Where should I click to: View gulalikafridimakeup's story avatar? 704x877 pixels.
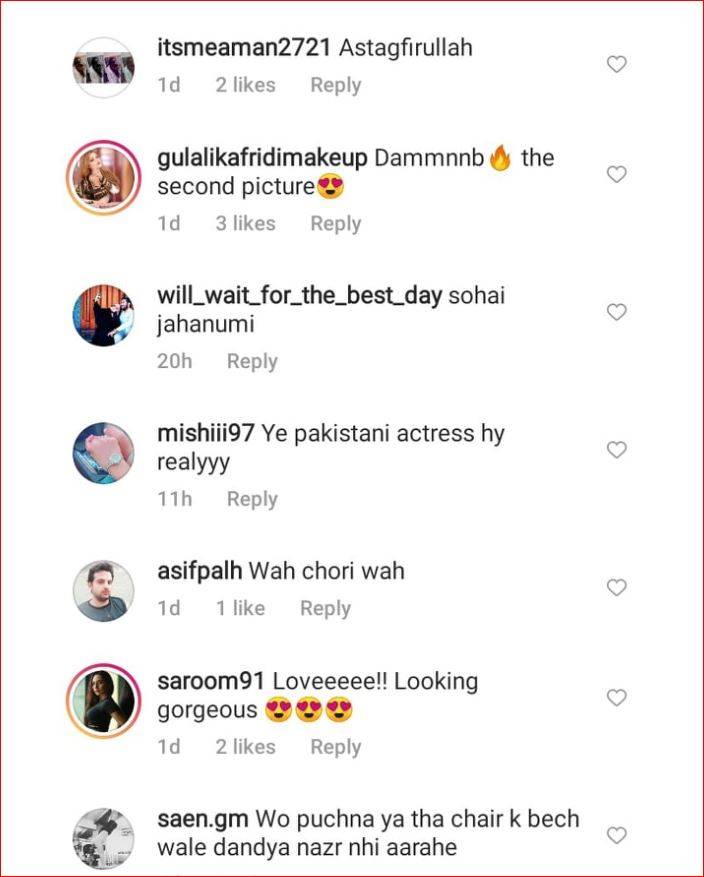(103, 177)
